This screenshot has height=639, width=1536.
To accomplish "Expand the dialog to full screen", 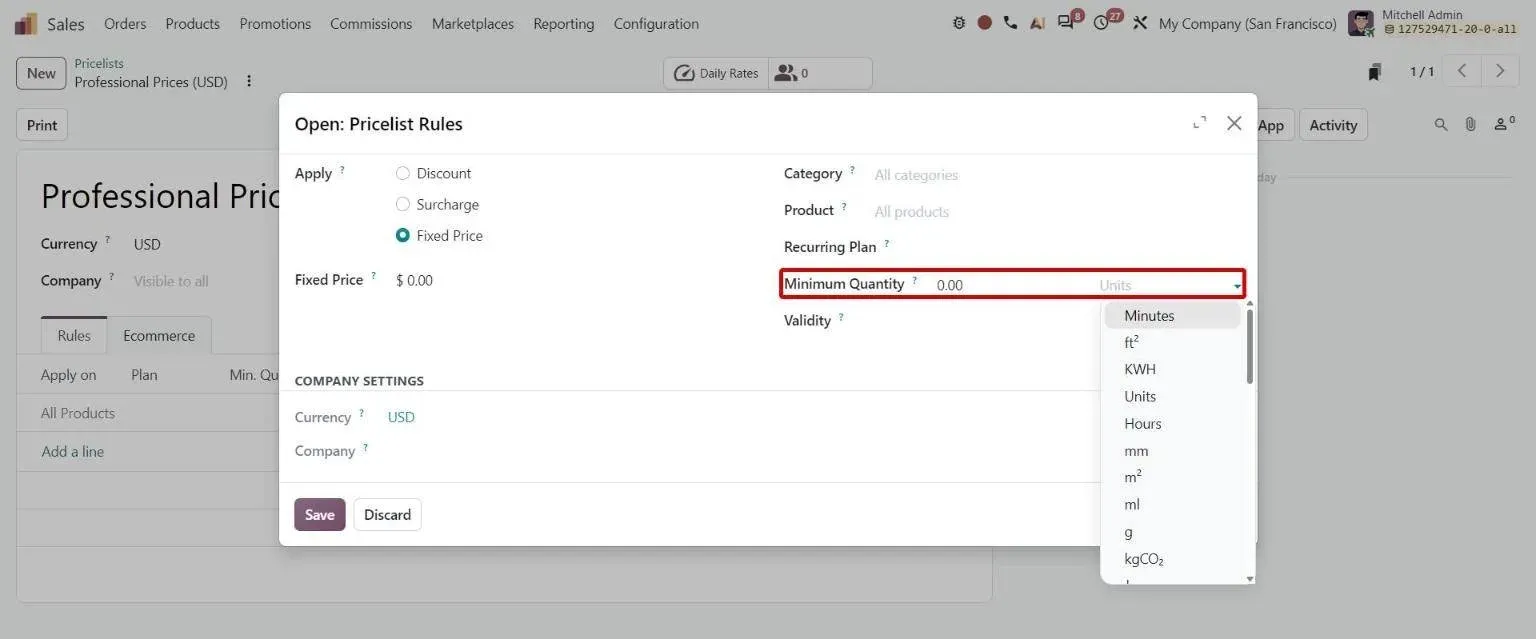I will click(x=1199, y=123).
